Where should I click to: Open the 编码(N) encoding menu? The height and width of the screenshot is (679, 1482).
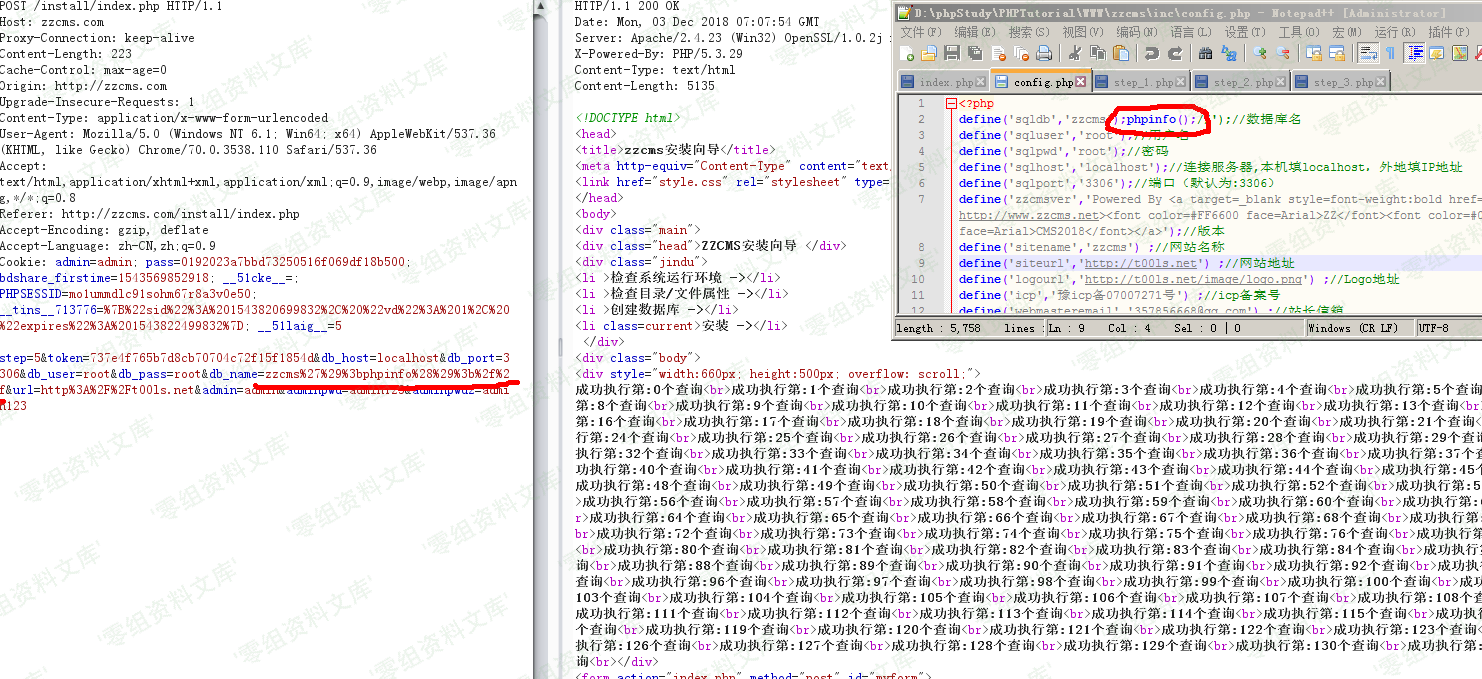pyautogui.click(x=1135, y=32)
